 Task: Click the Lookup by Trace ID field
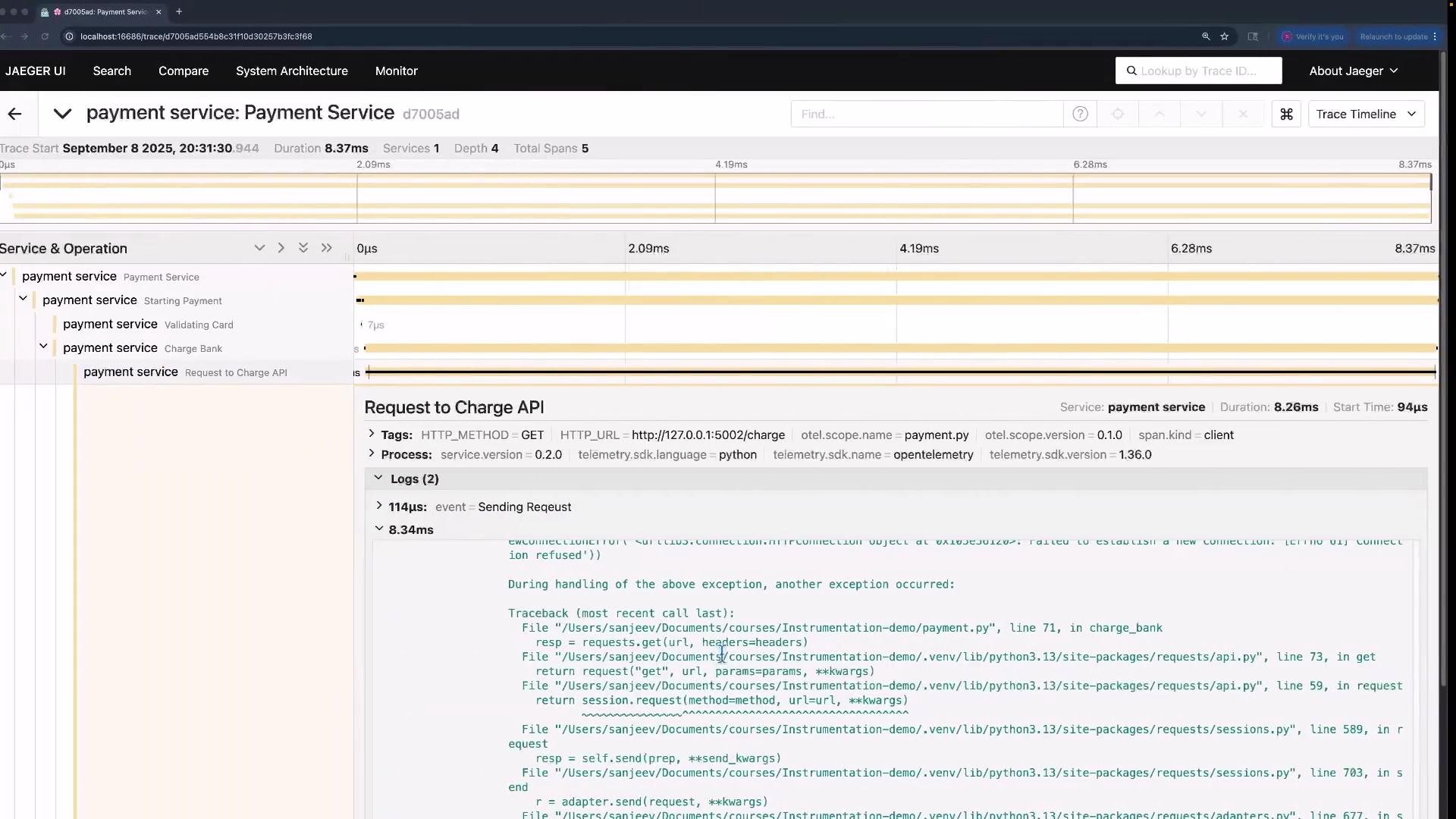pyautogui.click(x=1198, y=71)
